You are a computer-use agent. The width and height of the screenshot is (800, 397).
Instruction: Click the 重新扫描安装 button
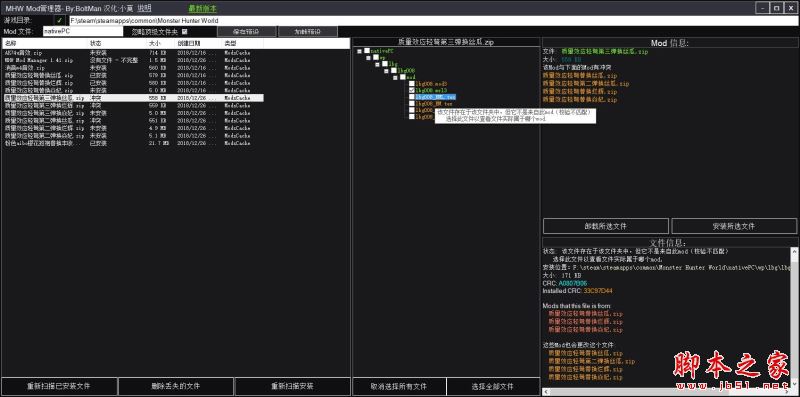coord(292,386)
